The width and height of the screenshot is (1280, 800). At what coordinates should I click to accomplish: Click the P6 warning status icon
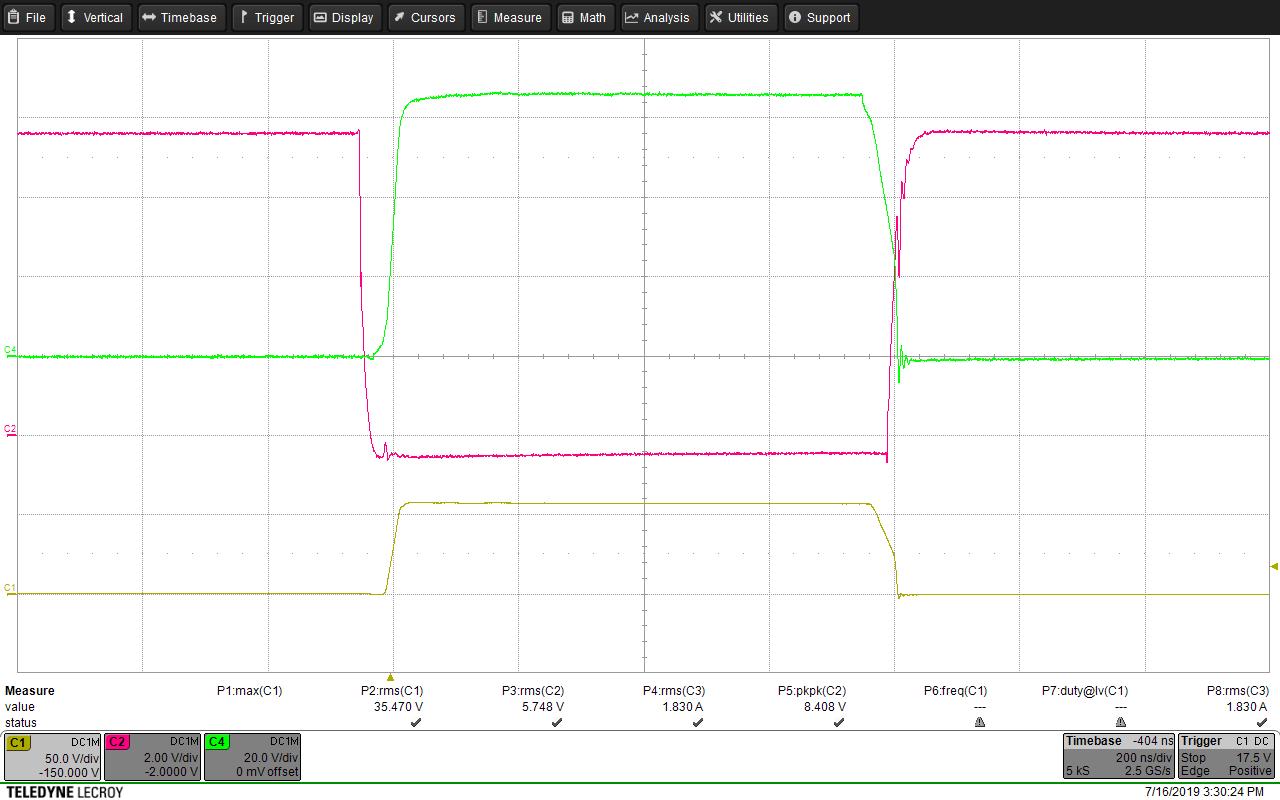980,722
